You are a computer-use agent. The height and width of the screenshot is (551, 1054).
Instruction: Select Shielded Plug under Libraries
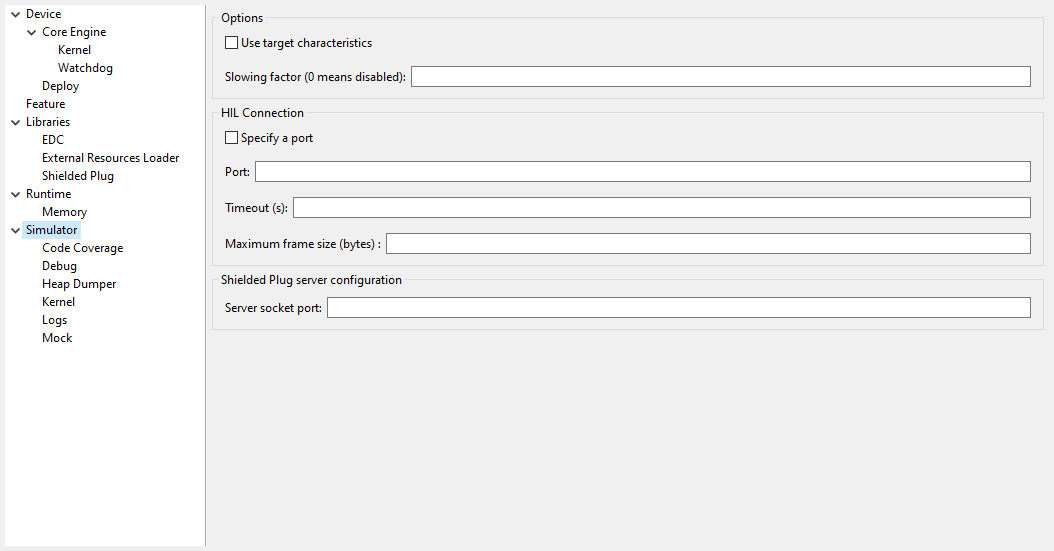point(78,176)
